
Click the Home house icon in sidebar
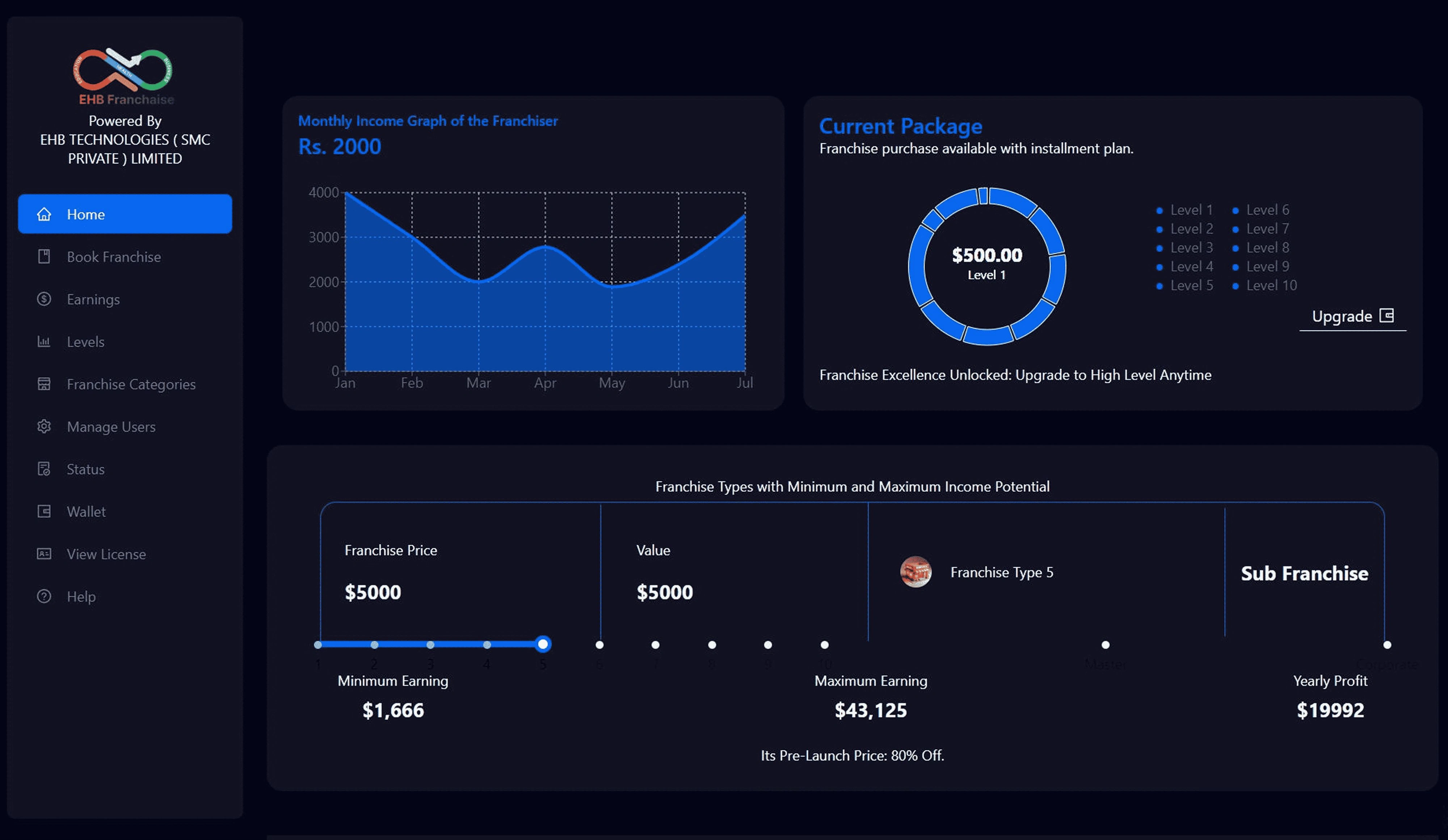click(44, 214)
